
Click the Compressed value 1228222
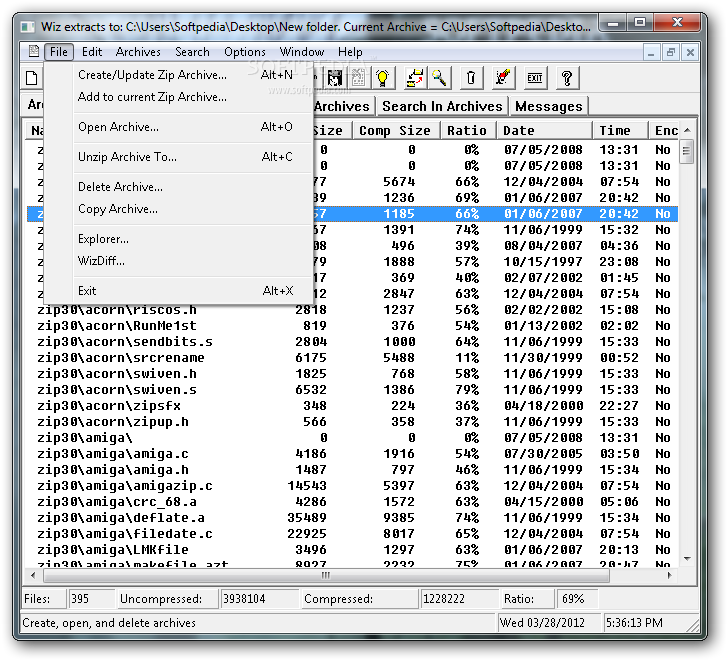(459, 599)
